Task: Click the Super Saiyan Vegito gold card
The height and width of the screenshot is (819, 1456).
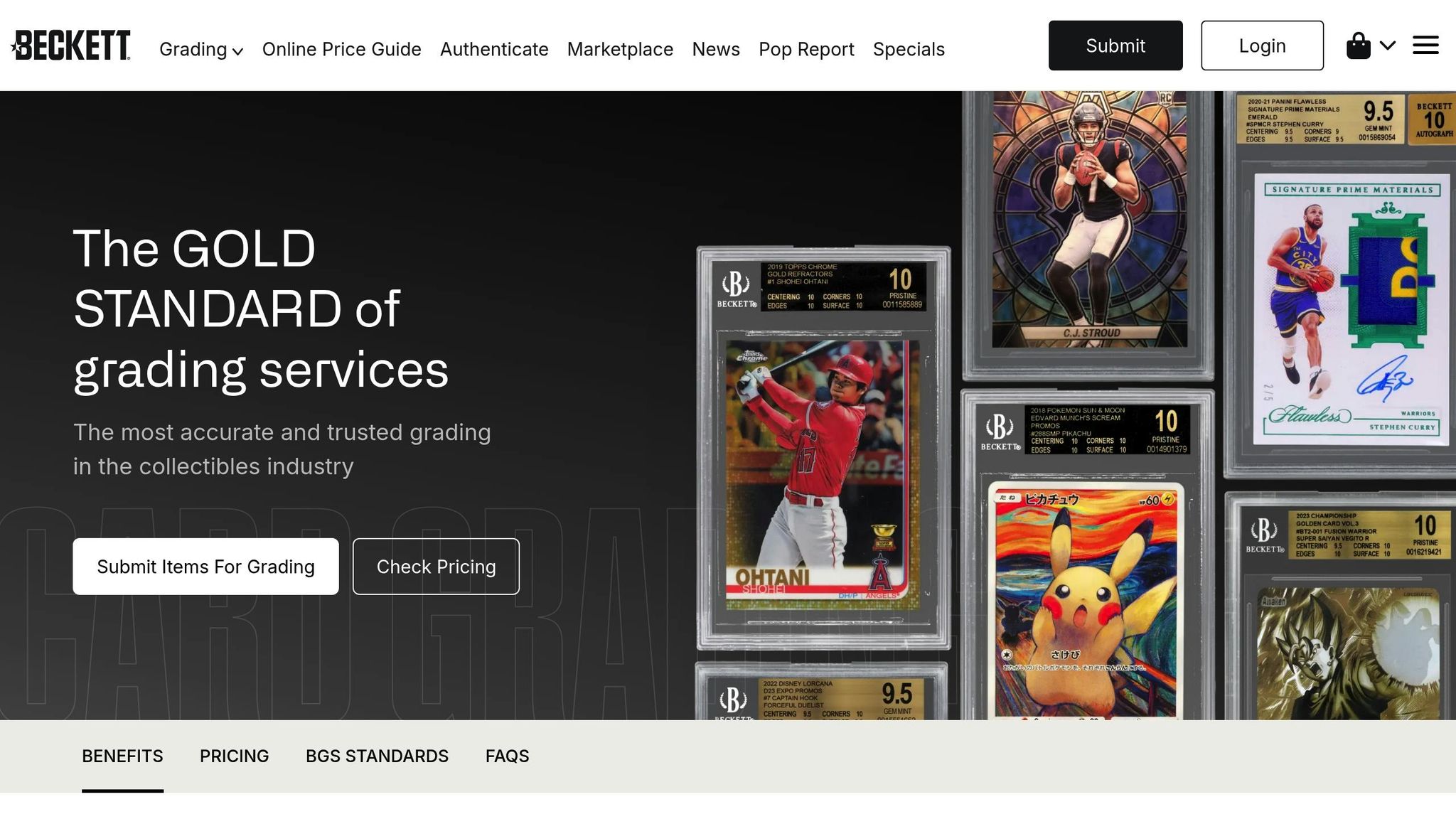Action: [x=1340, y=606]
